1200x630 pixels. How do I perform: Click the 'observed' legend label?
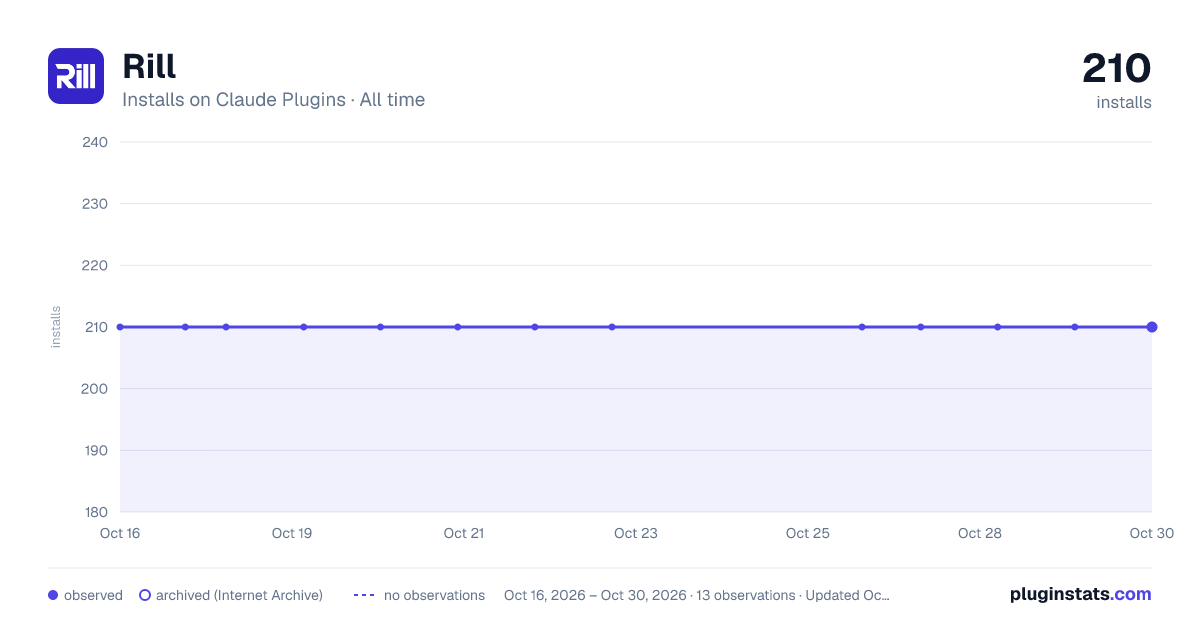click(93, 595)
